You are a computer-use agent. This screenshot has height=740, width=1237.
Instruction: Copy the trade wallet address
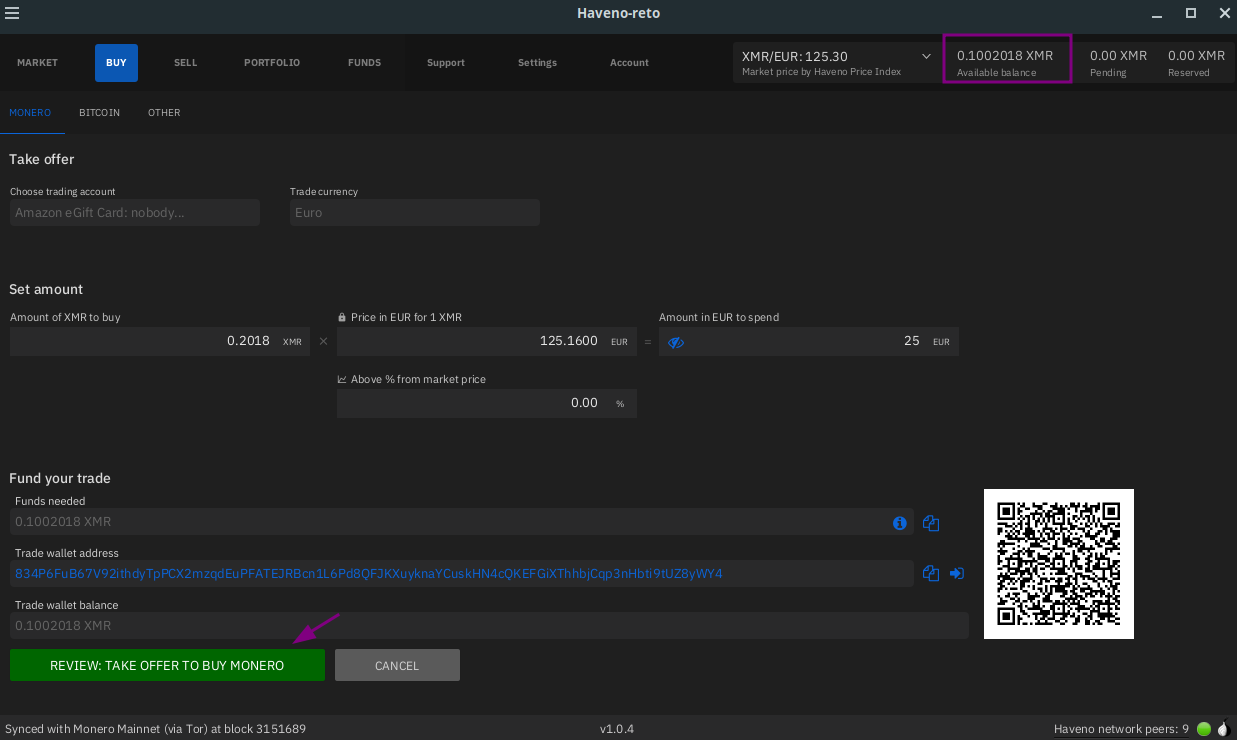coord(931,573)
